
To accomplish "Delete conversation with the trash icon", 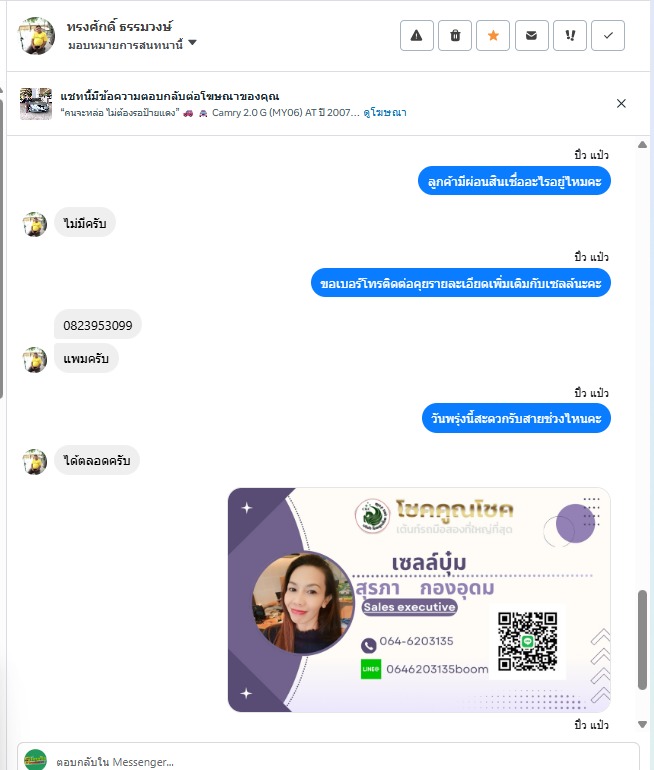I will tap(455, 35).
